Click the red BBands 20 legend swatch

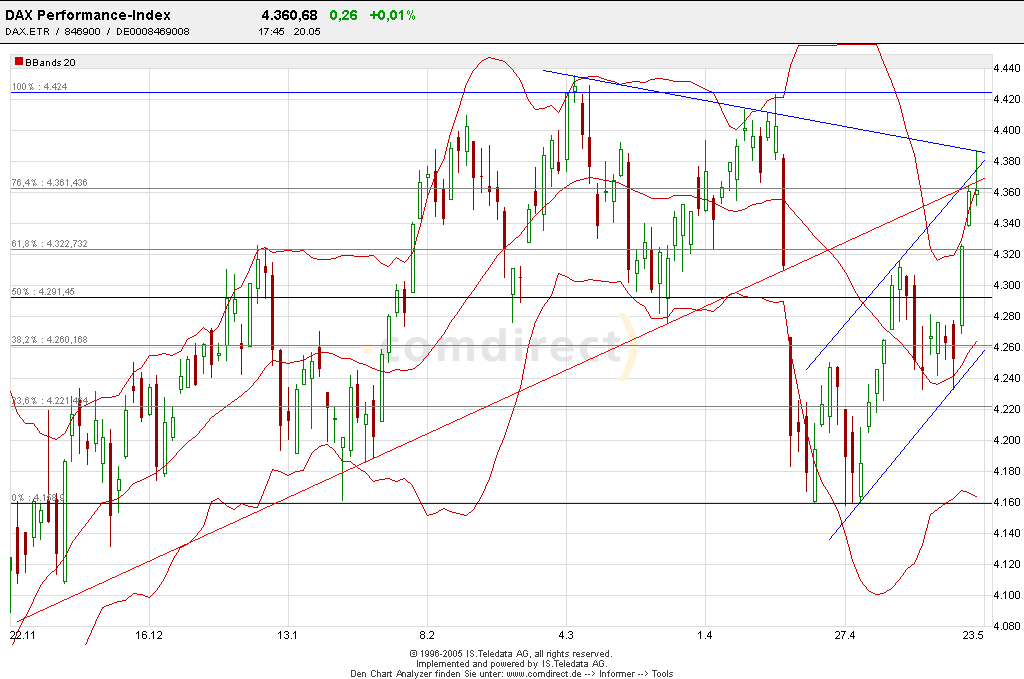point(19,62)
